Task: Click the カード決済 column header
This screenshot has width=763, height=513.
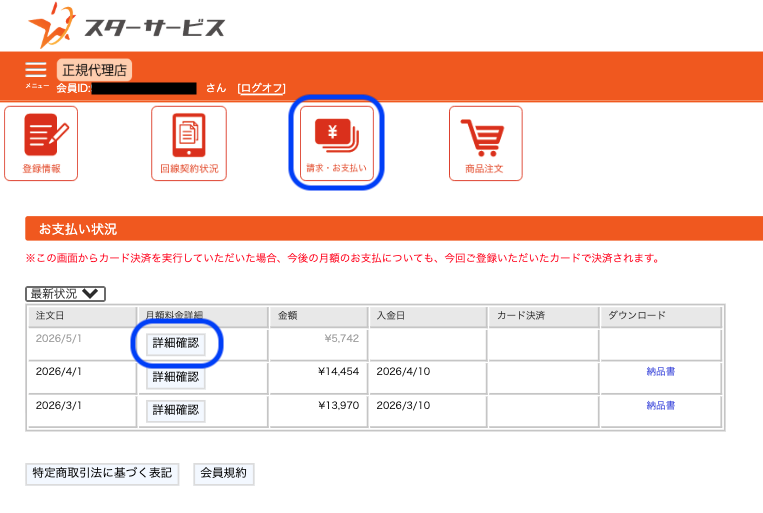Action: click(x=544, y=316)
